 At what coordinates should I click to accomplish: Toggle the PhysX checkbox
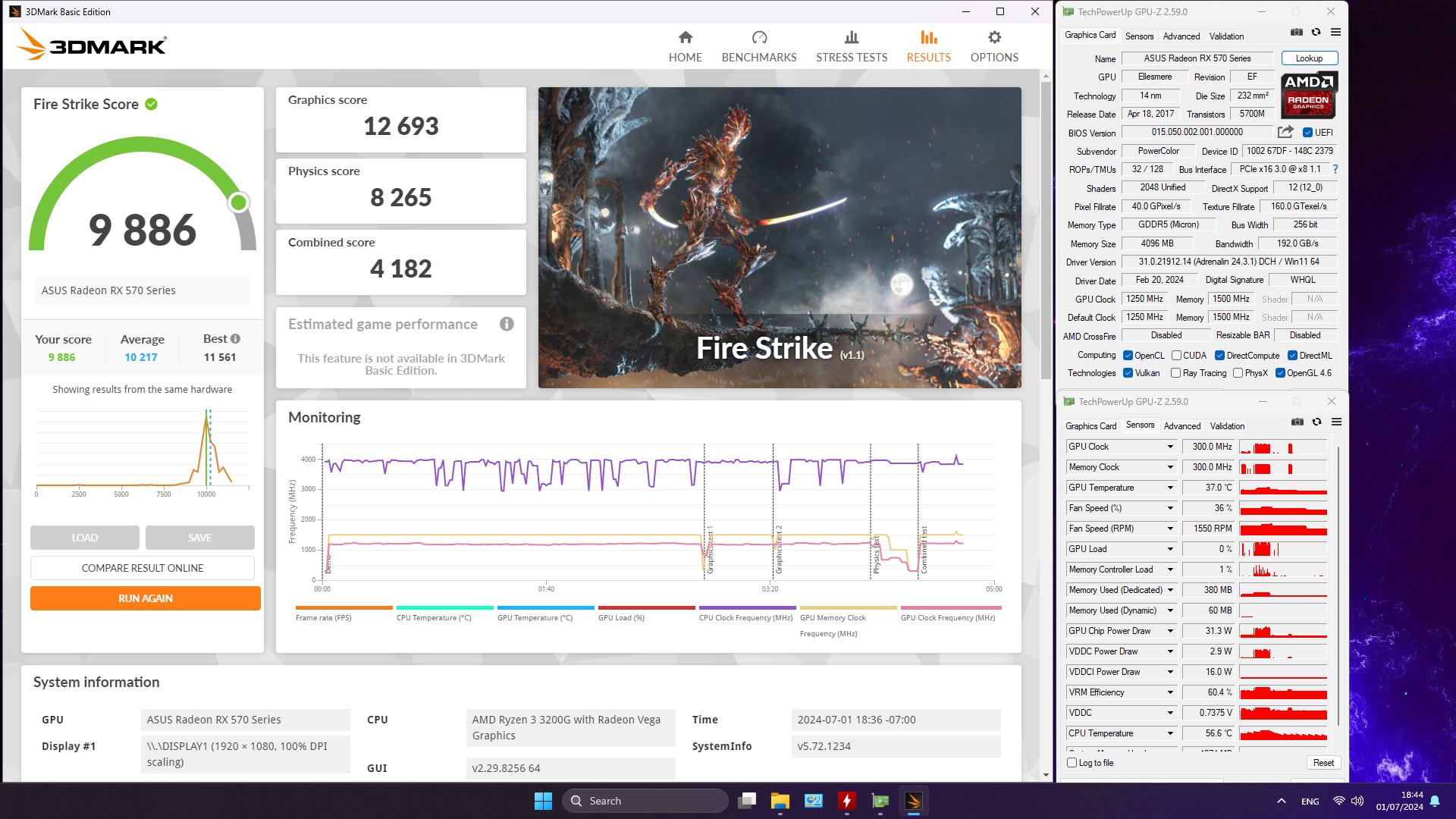tap(1238, 373)
